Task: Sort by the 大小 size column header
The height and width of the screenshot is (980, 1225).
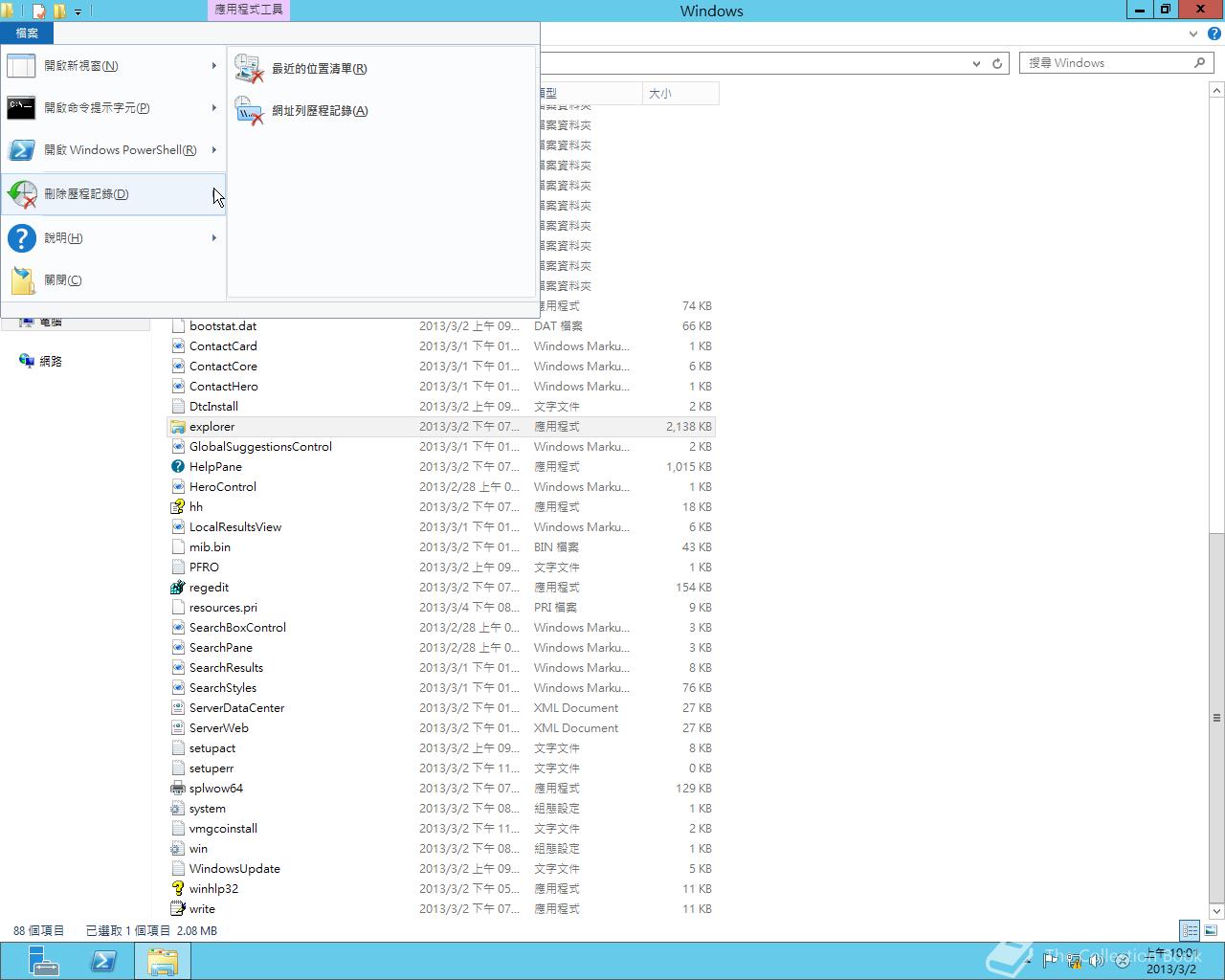Action: [680, 94]
